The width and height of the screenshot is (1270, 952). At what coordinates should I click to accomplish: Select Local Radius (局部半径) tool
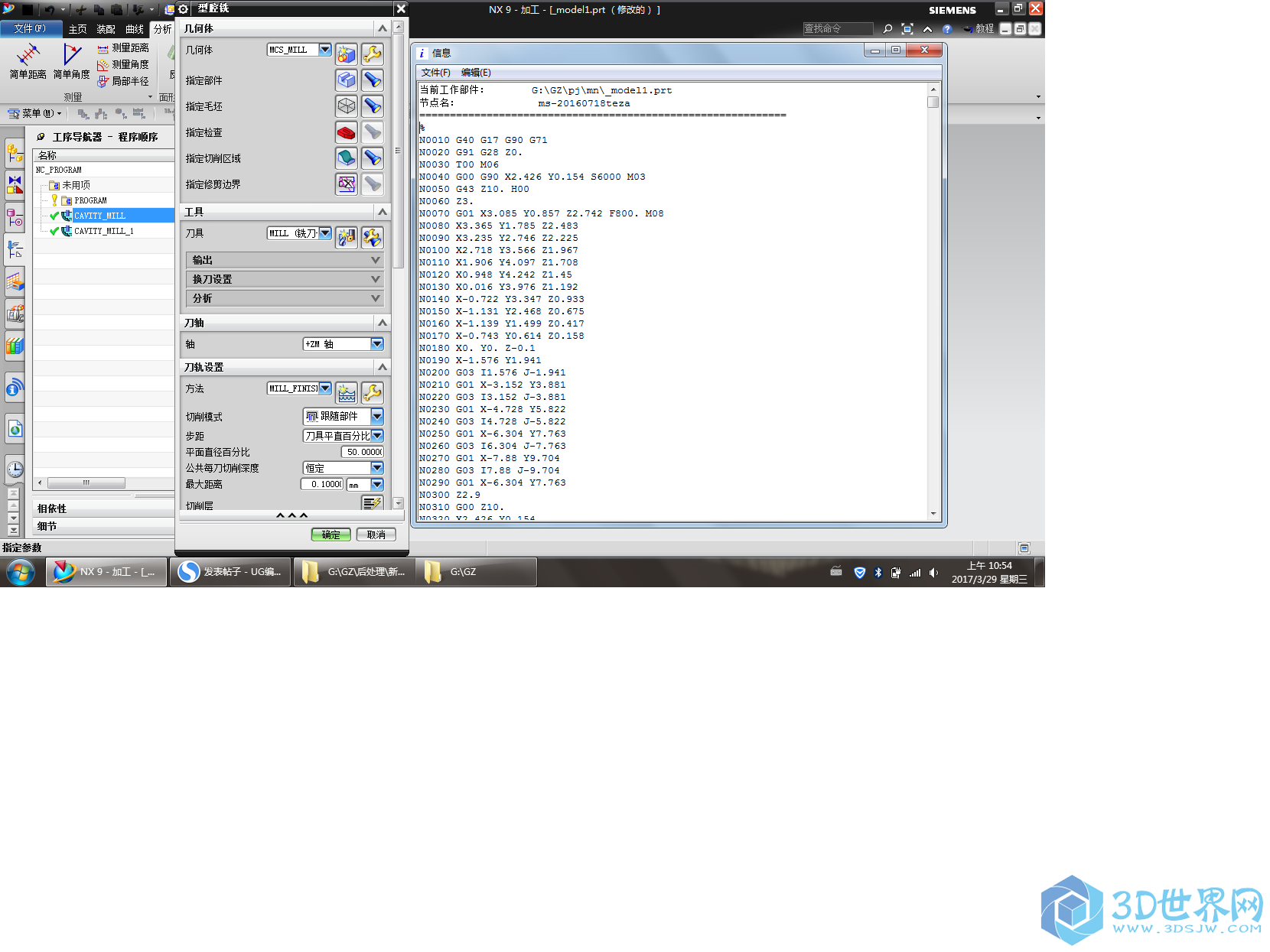123,81
